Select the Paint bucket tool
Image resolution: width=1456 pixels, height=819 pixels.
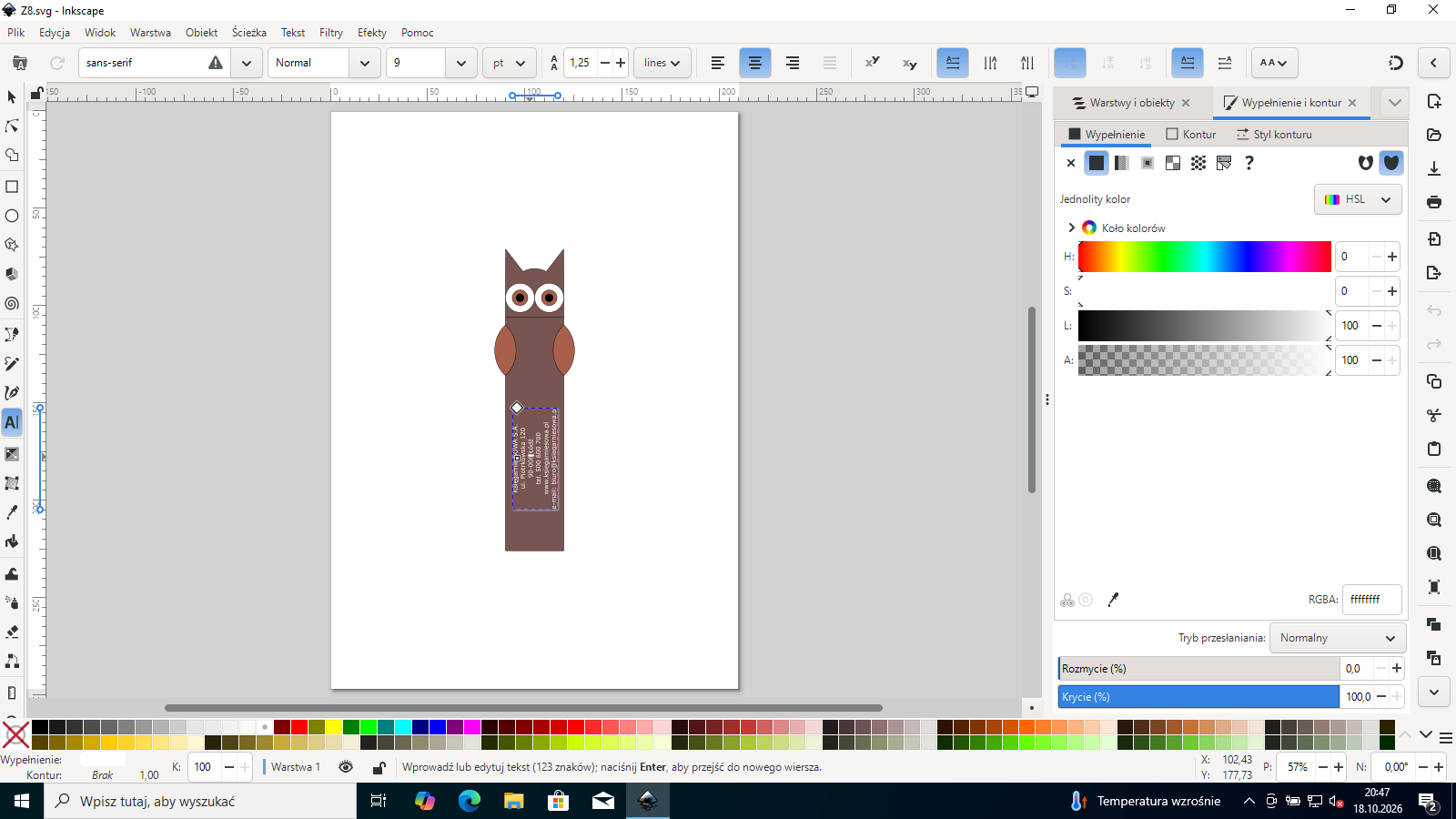(x=12, y=542)
